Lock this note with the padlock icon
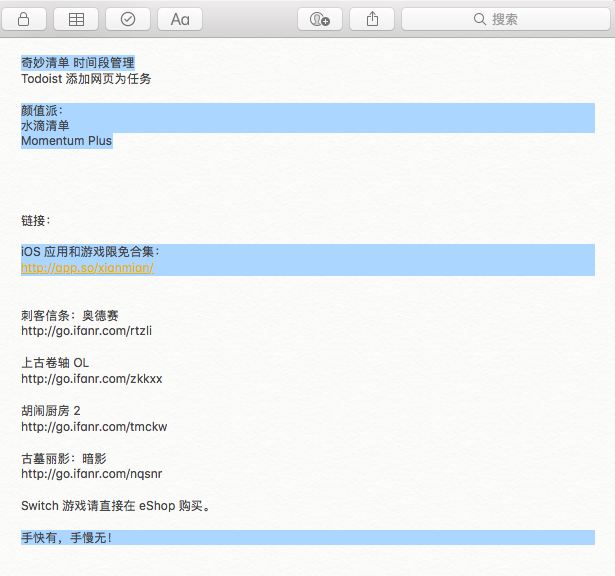 24,19
